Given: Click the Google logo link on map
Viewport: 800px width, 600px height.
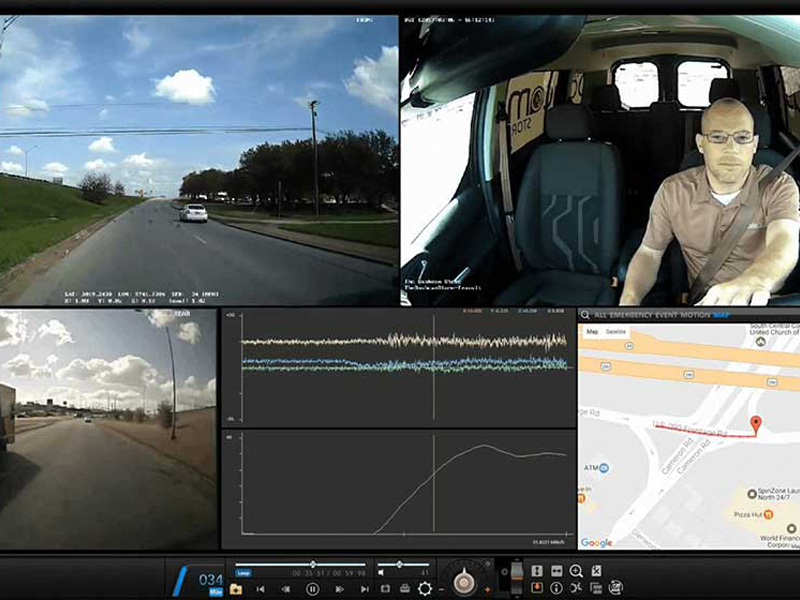Looking at the screenshot, I should (x=597, y=542).
